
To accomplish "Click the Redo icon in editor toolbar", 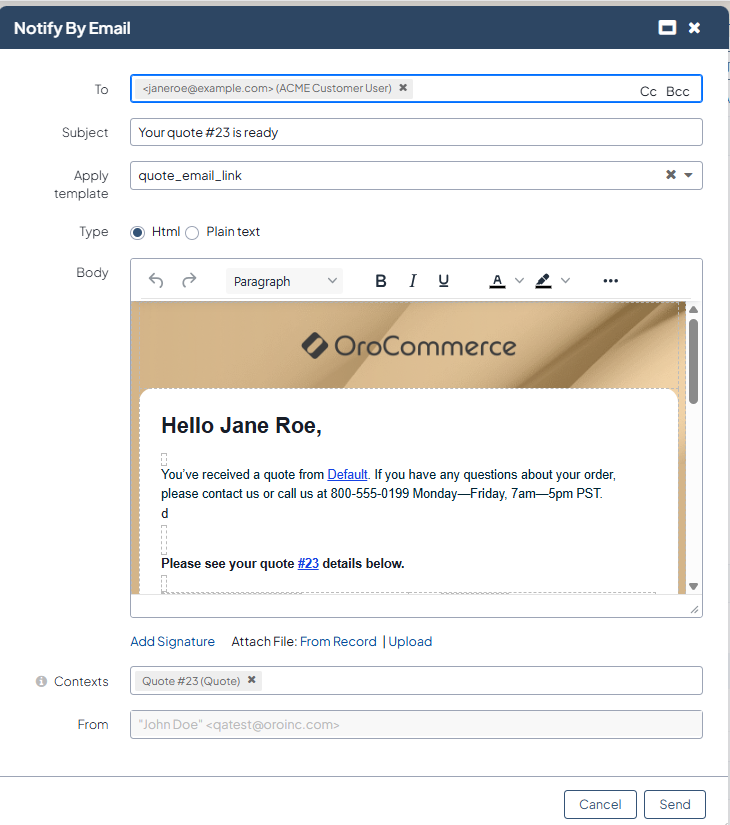I will coord(189,281).
